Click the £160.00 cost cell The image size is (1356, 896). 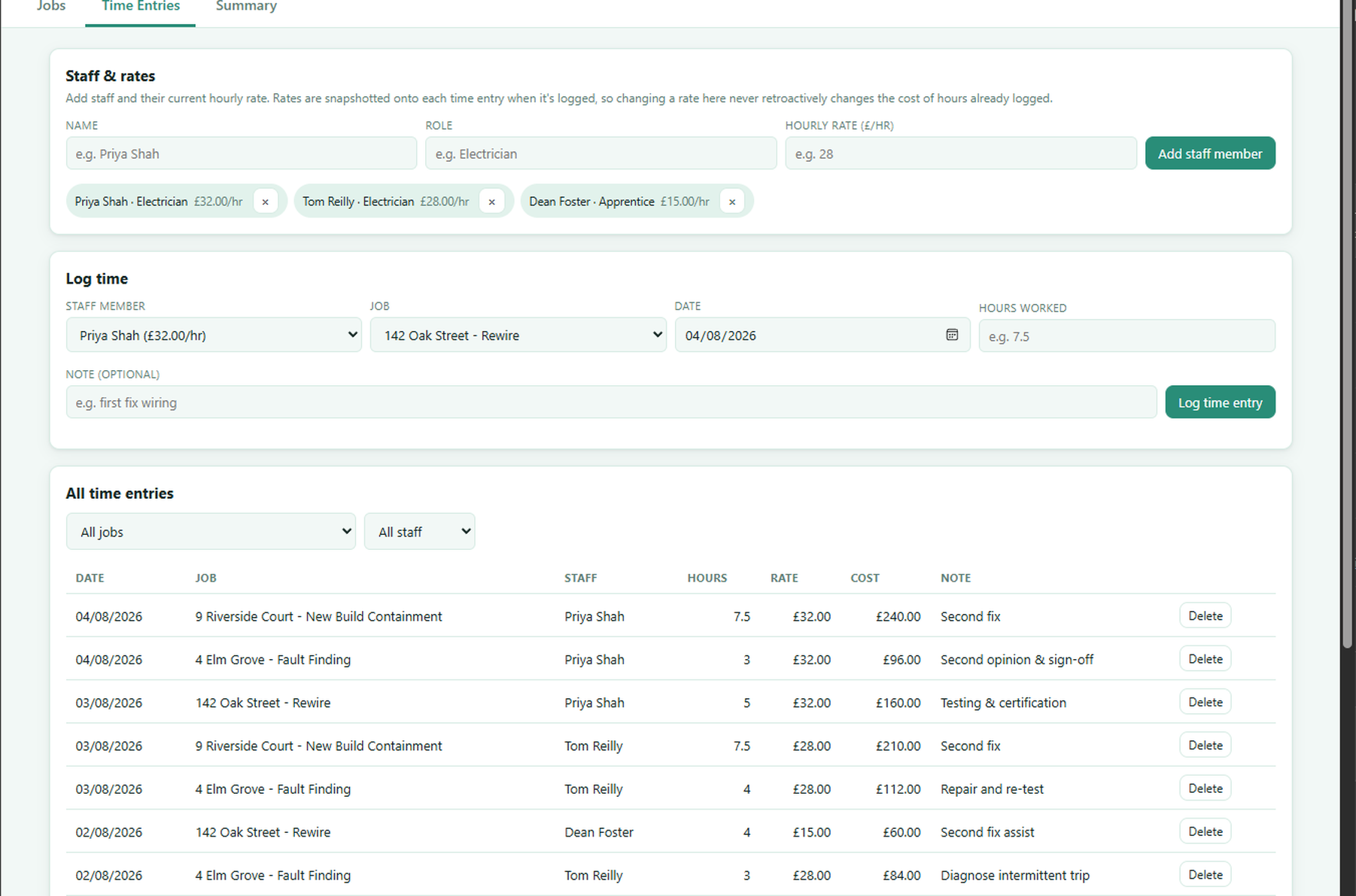[898, 703]
